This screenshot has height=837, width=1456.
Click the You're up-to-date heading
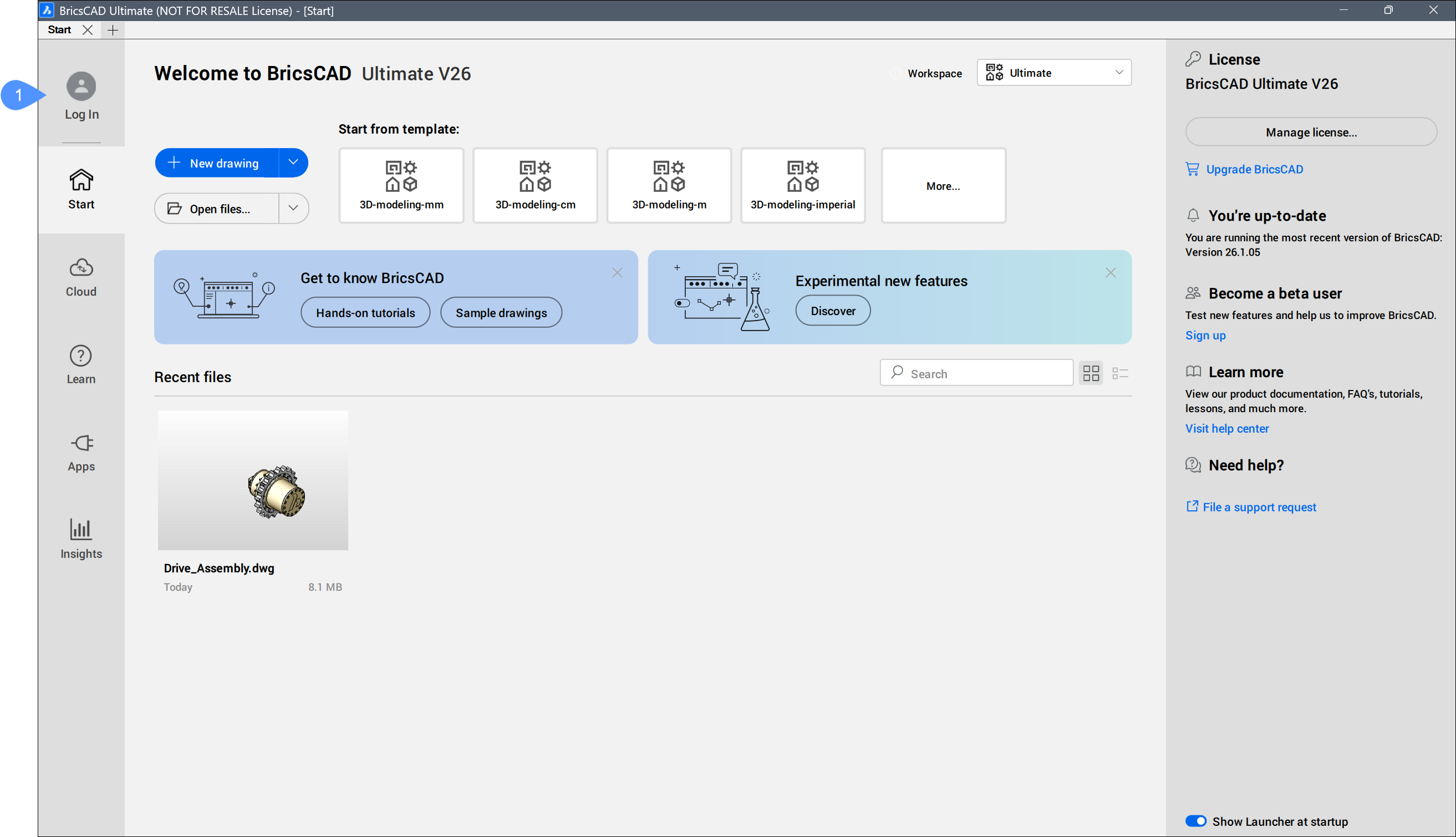click(1267, 216)
